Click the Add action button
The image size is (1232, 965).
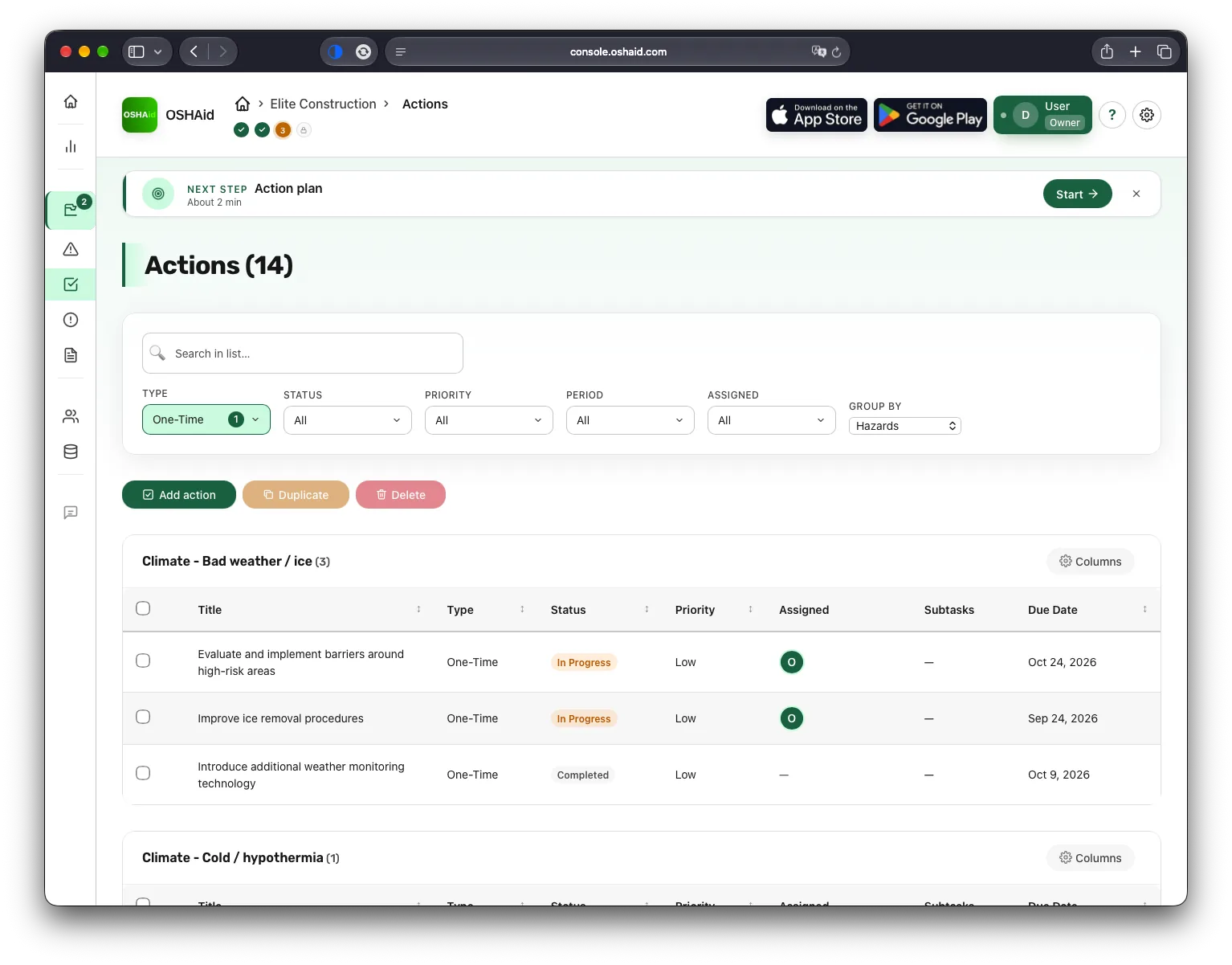pos(179,495)
